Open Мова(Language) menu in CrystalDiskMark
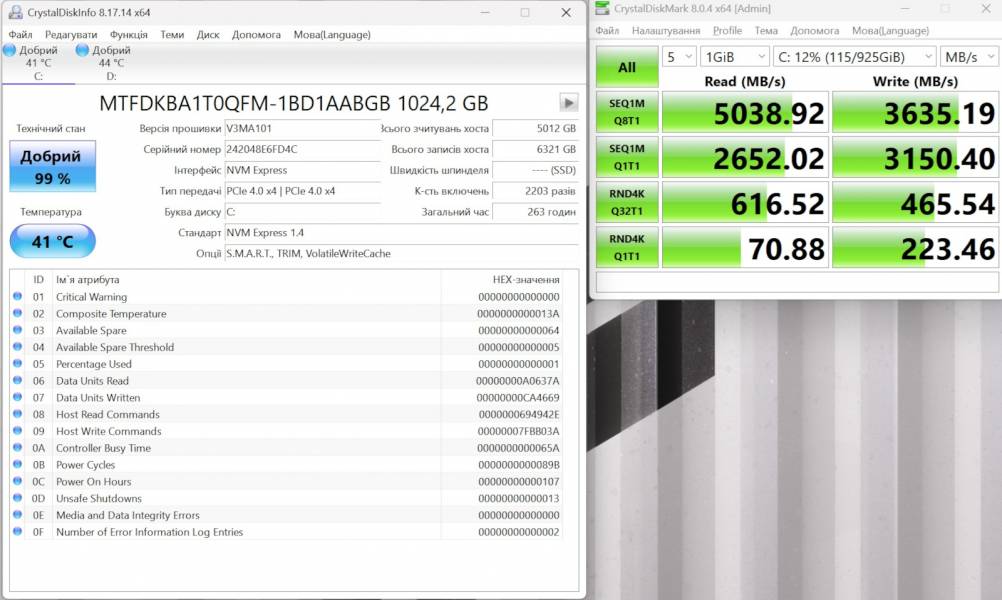 click(890, 30)
